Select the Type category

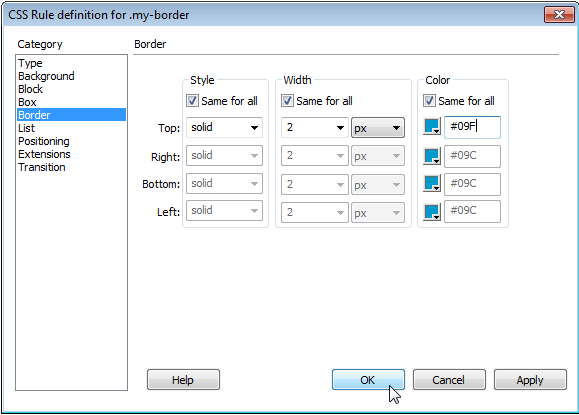coord(30,63)
